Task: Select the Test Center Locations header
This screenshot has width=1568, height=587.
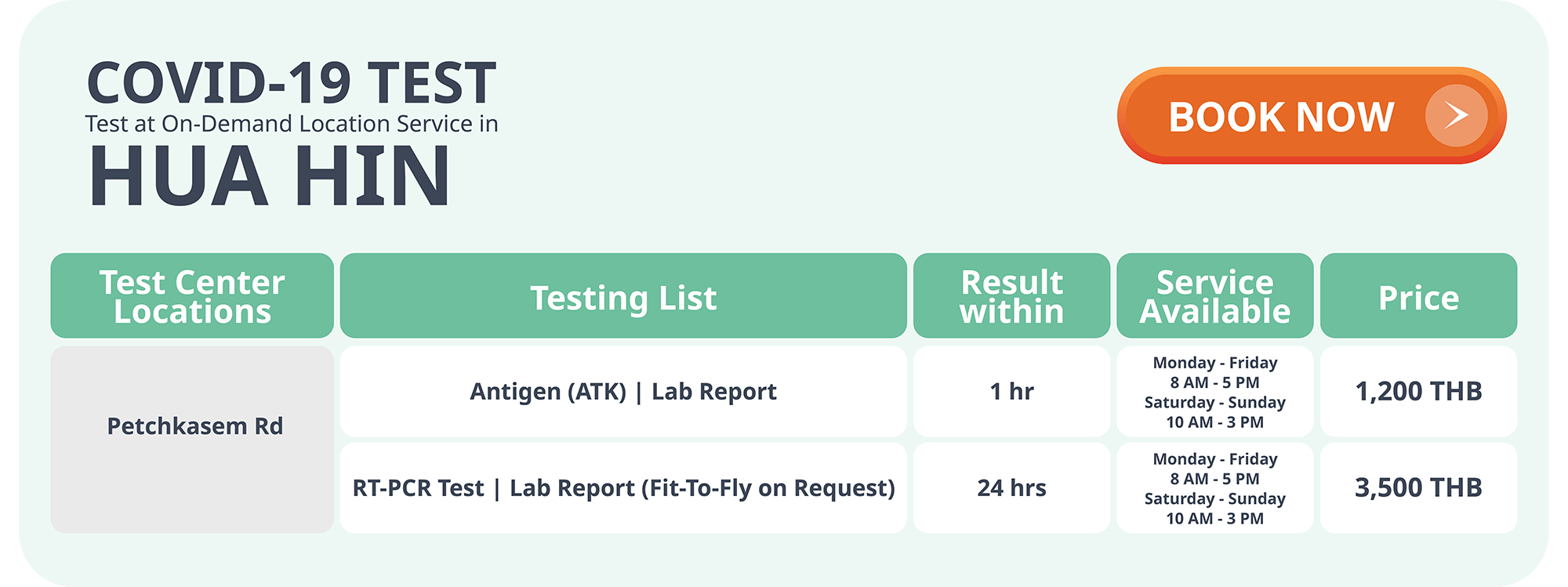Action: pos(192,296)
